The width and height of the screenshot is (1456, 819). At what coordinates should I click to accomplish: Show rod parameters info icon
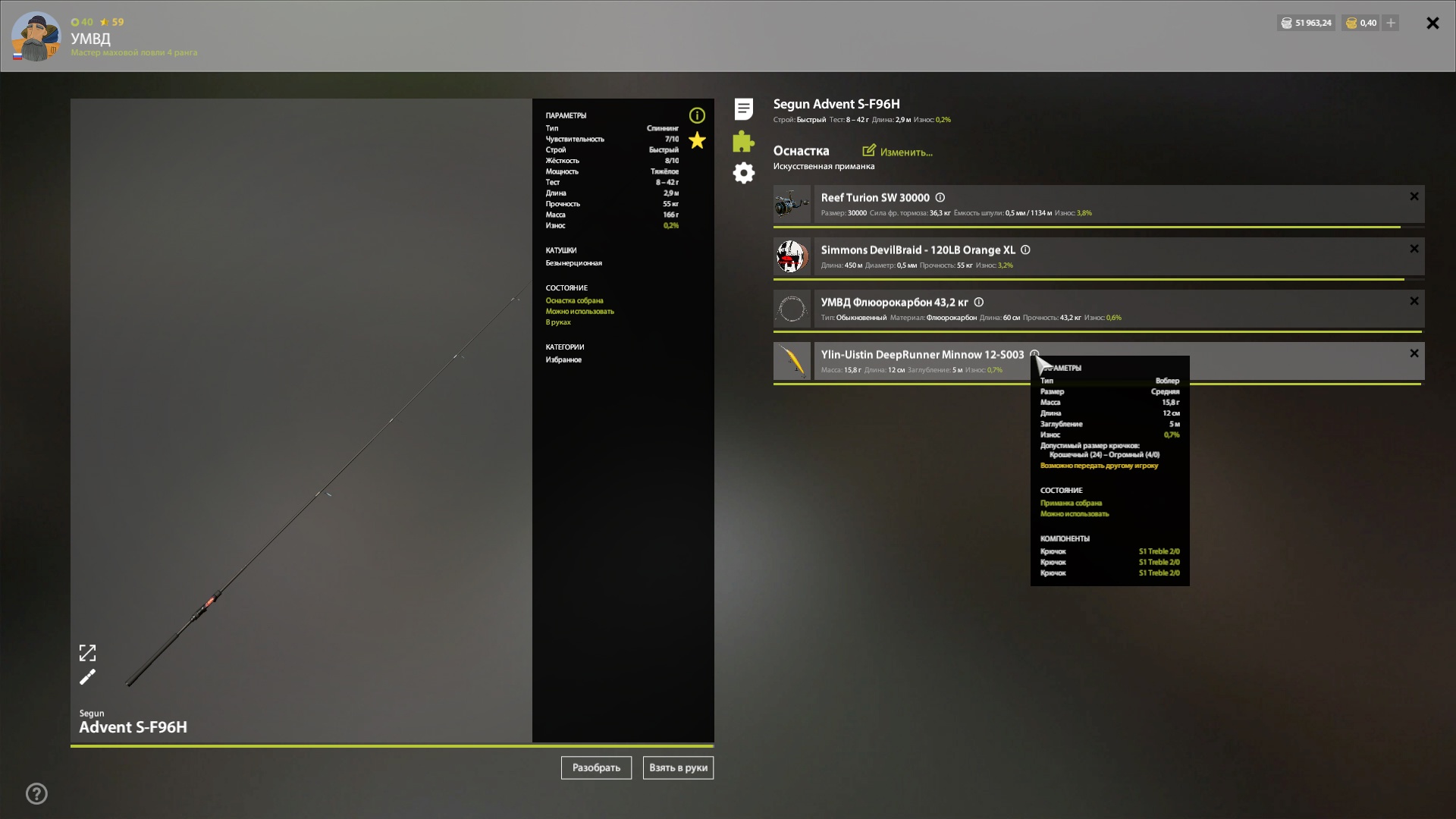(697, 115)
